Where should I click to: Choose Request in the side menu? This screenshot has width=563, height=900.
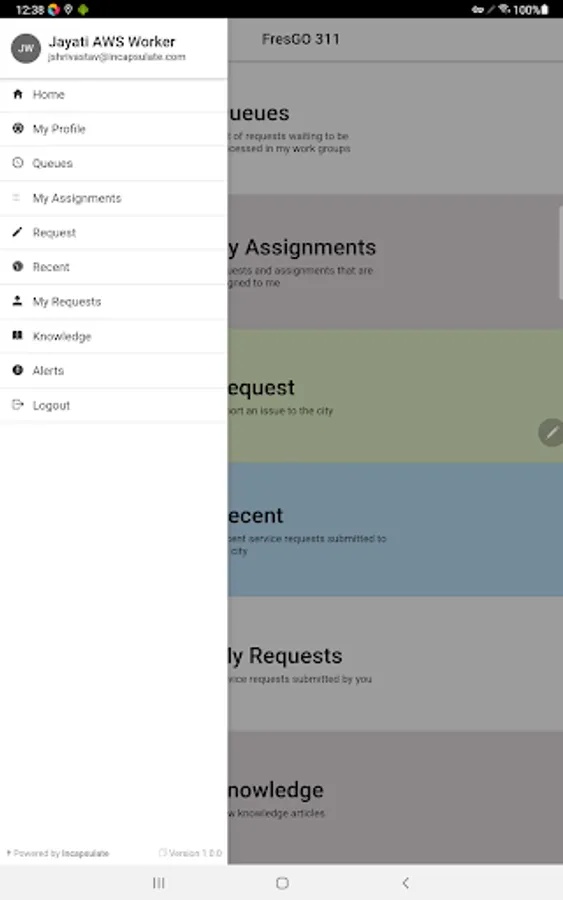pyautogui.click(x=114, y=232)
